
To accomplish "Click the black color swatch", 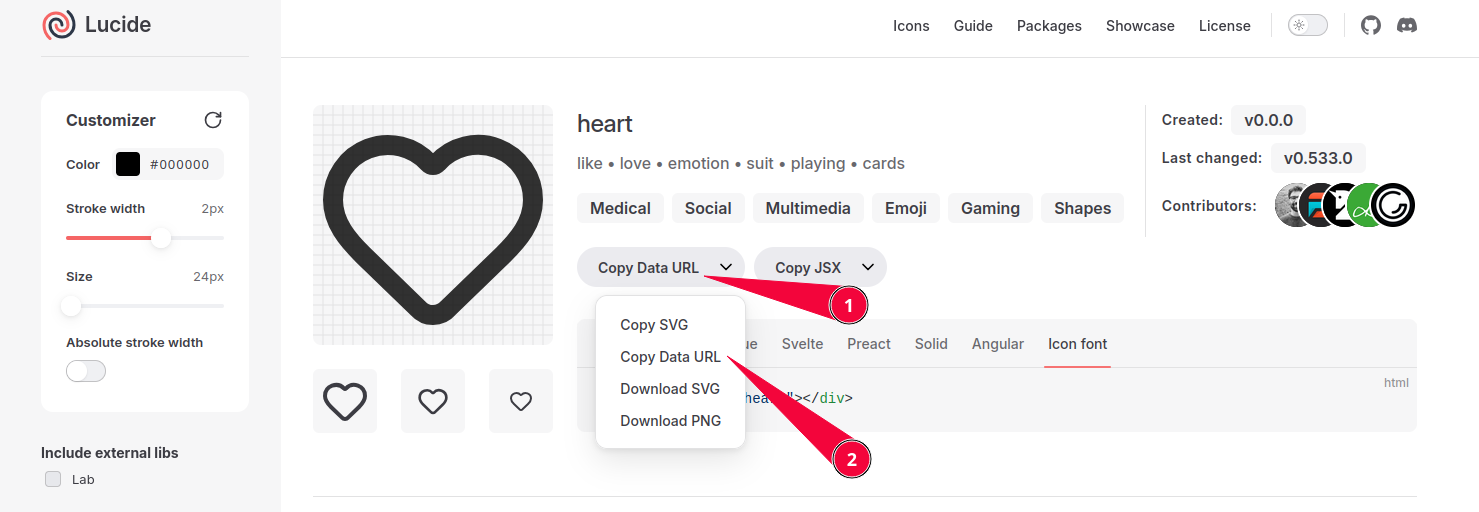I will click(x=128, y=165).
